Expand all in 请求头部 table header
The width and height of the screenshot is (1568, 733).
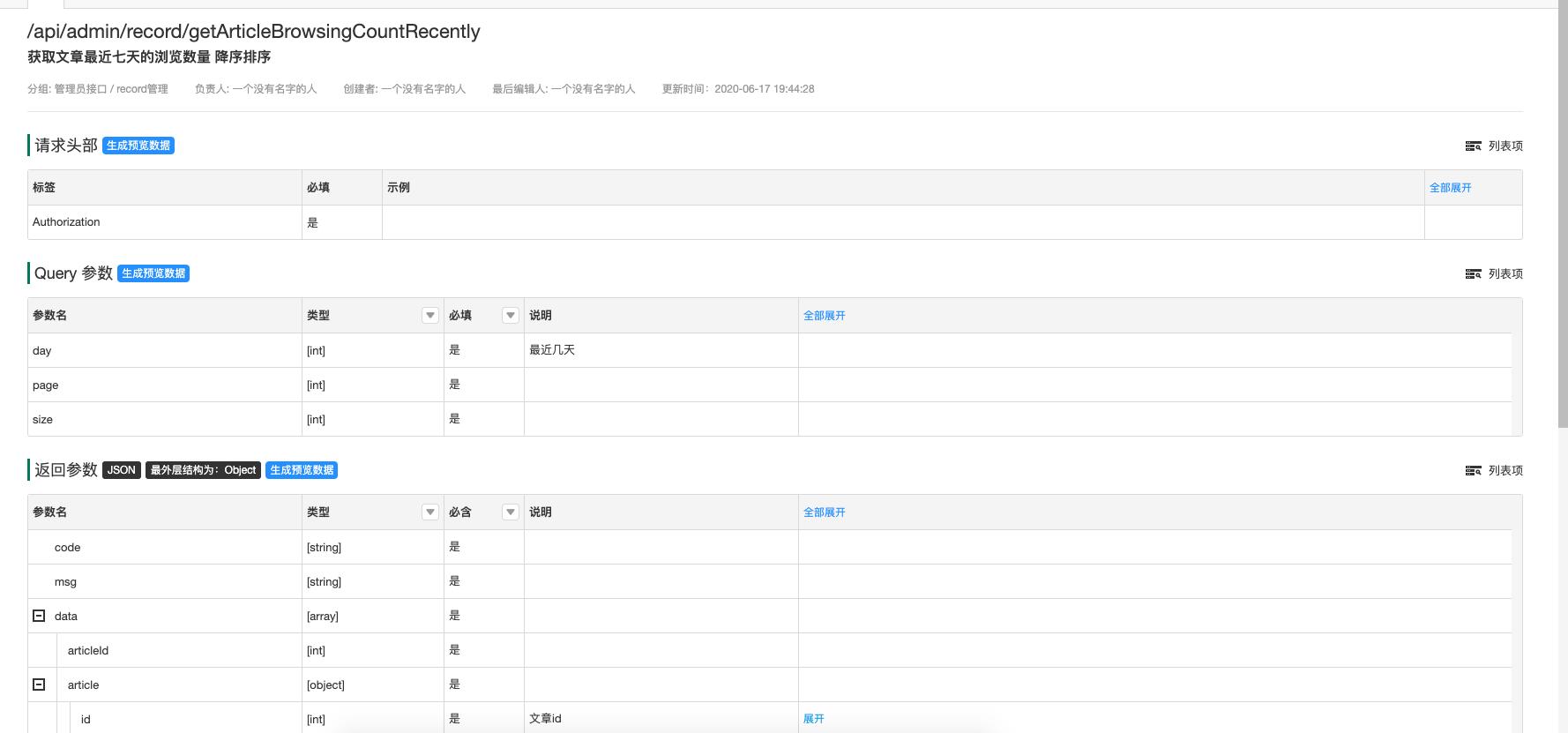(x=1450, y=188)
